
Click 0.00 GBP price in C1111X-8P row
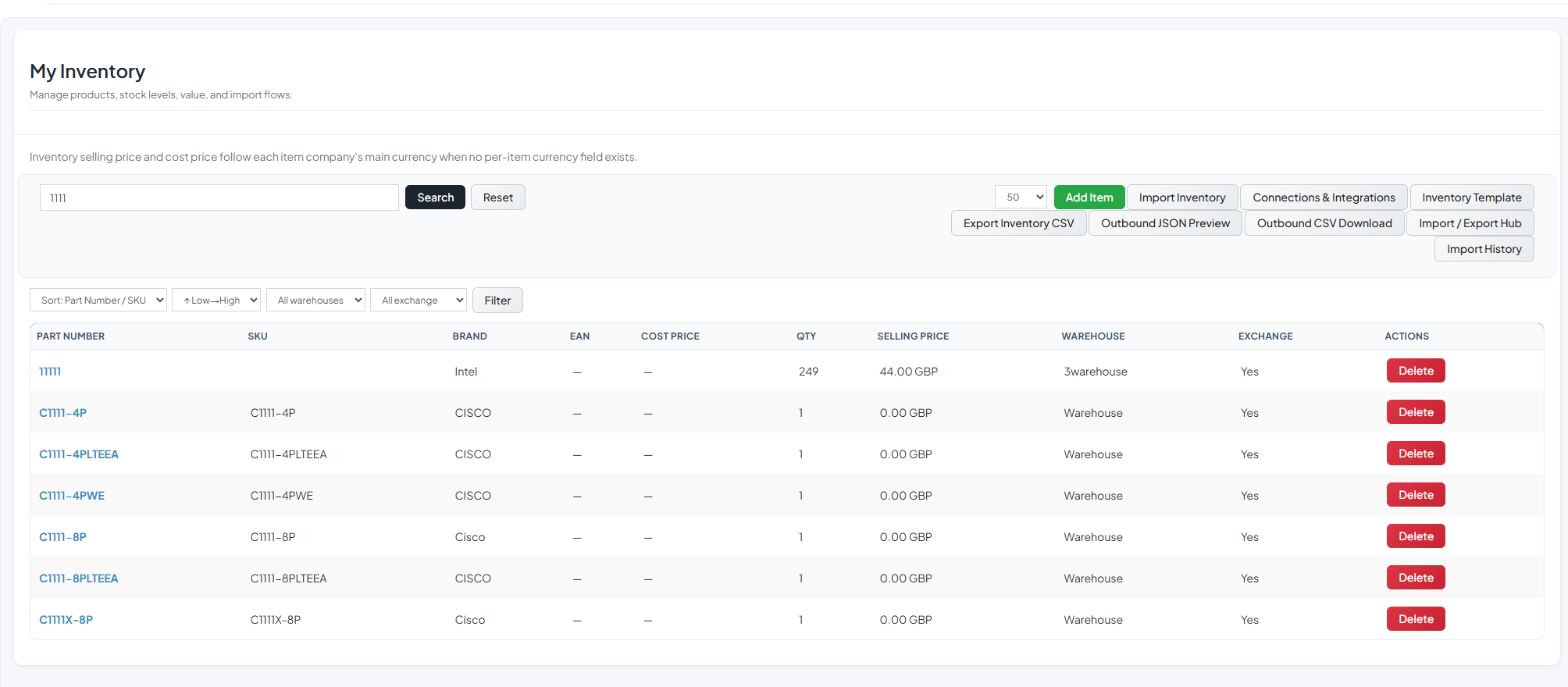(906, 620)
